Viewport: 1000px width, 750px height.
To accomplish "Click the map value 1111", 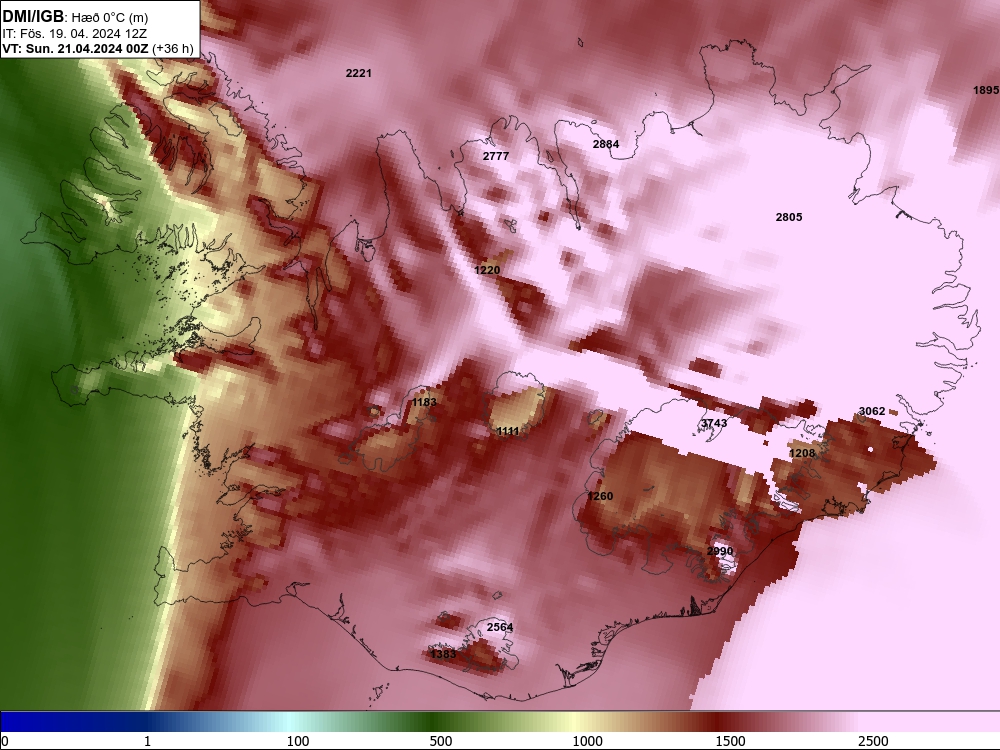I will 508,432.
